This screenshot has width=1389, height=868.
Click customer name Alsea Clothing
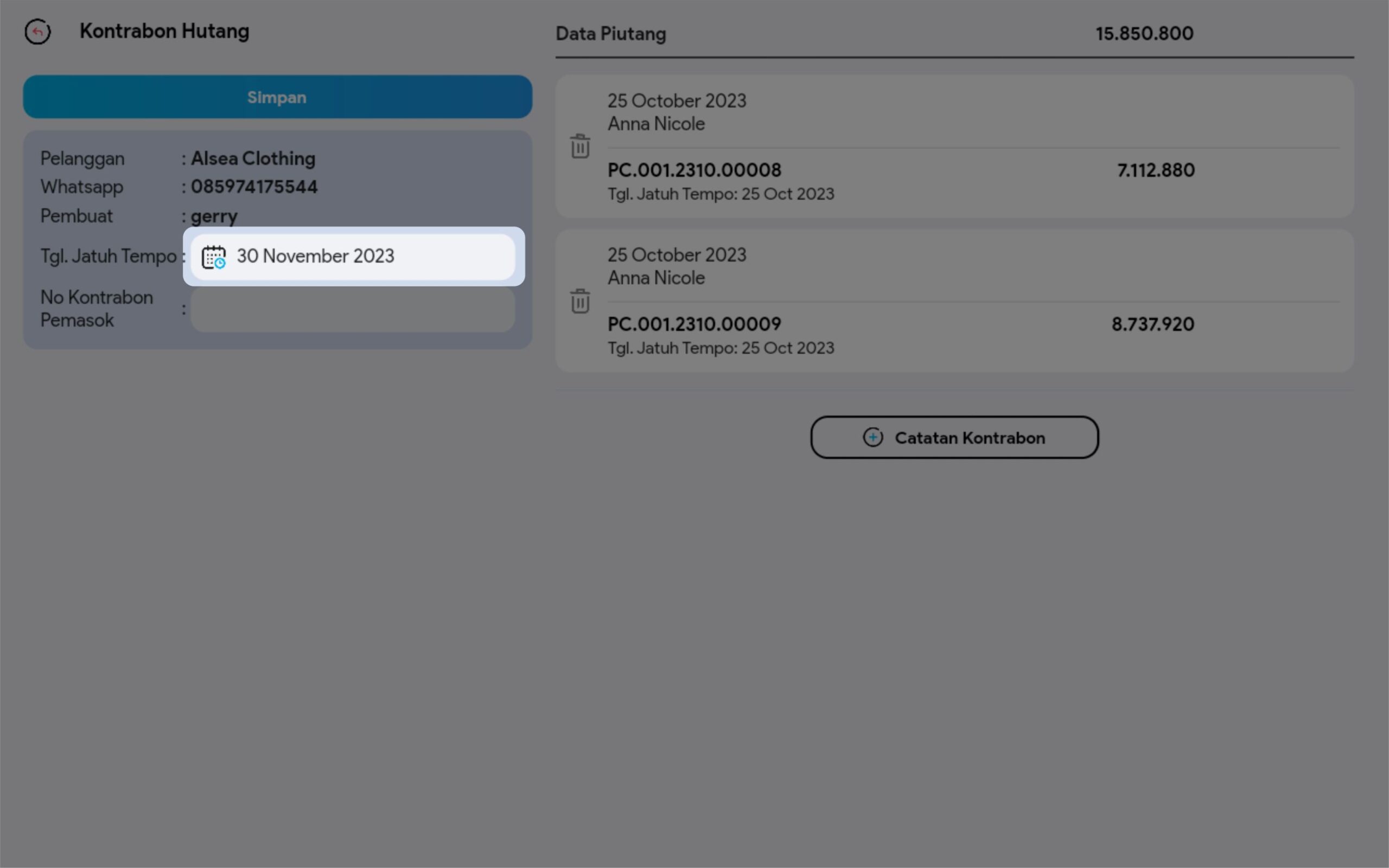click(253, 158)
